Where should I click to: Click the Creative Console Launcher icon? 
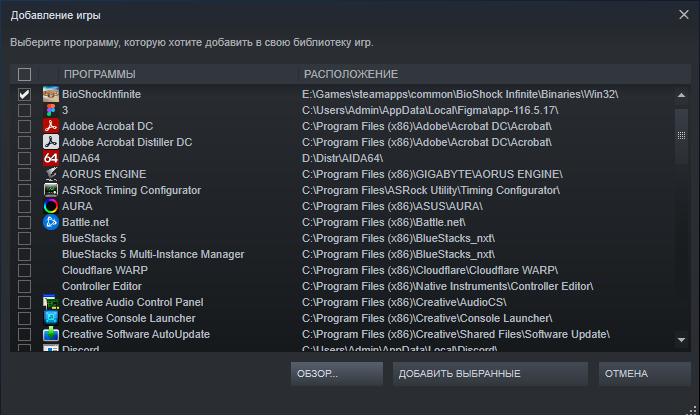point(50,318)
